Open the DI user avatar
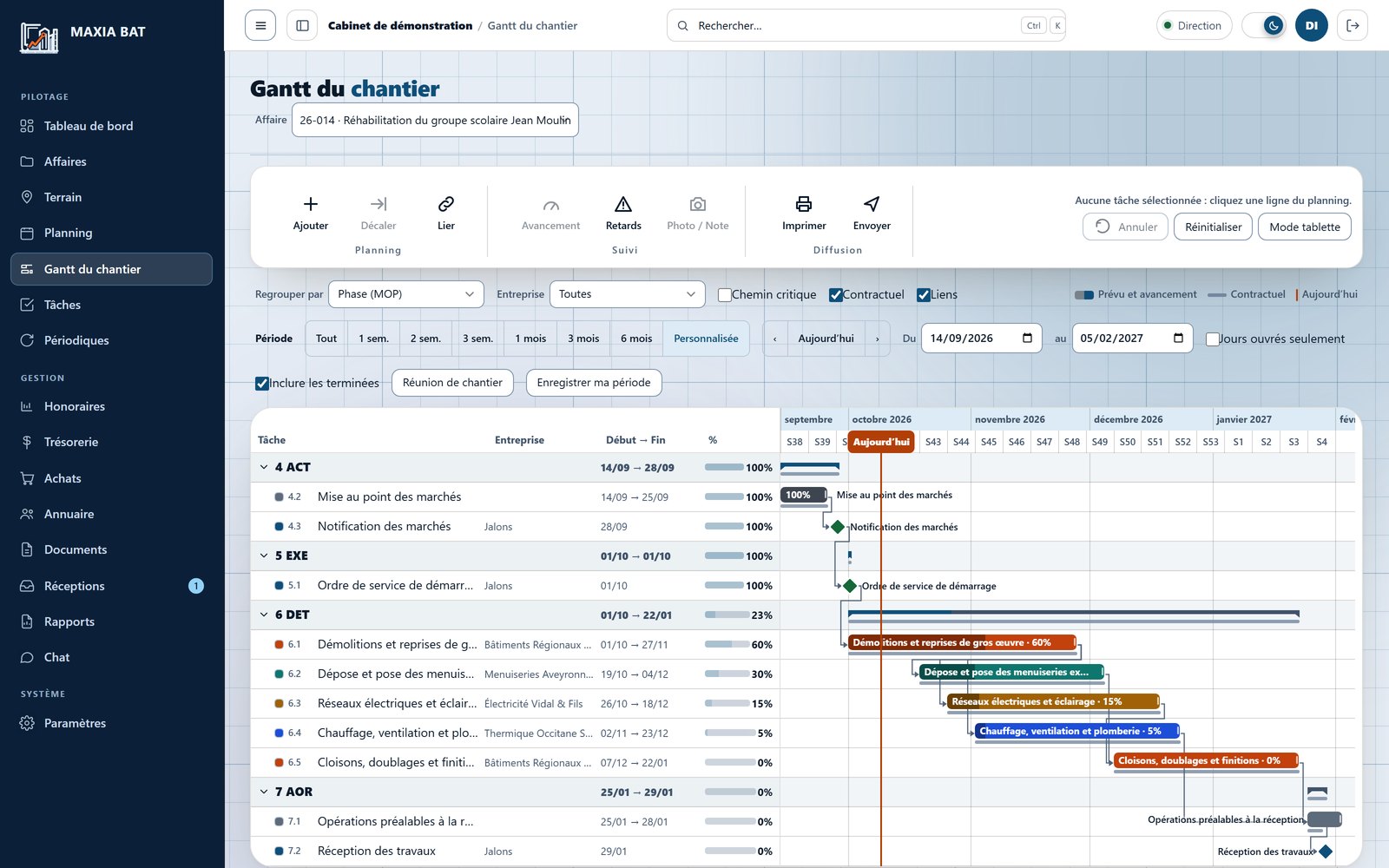This screenshot has width=1389, height=868. (x=1312, y=25)
